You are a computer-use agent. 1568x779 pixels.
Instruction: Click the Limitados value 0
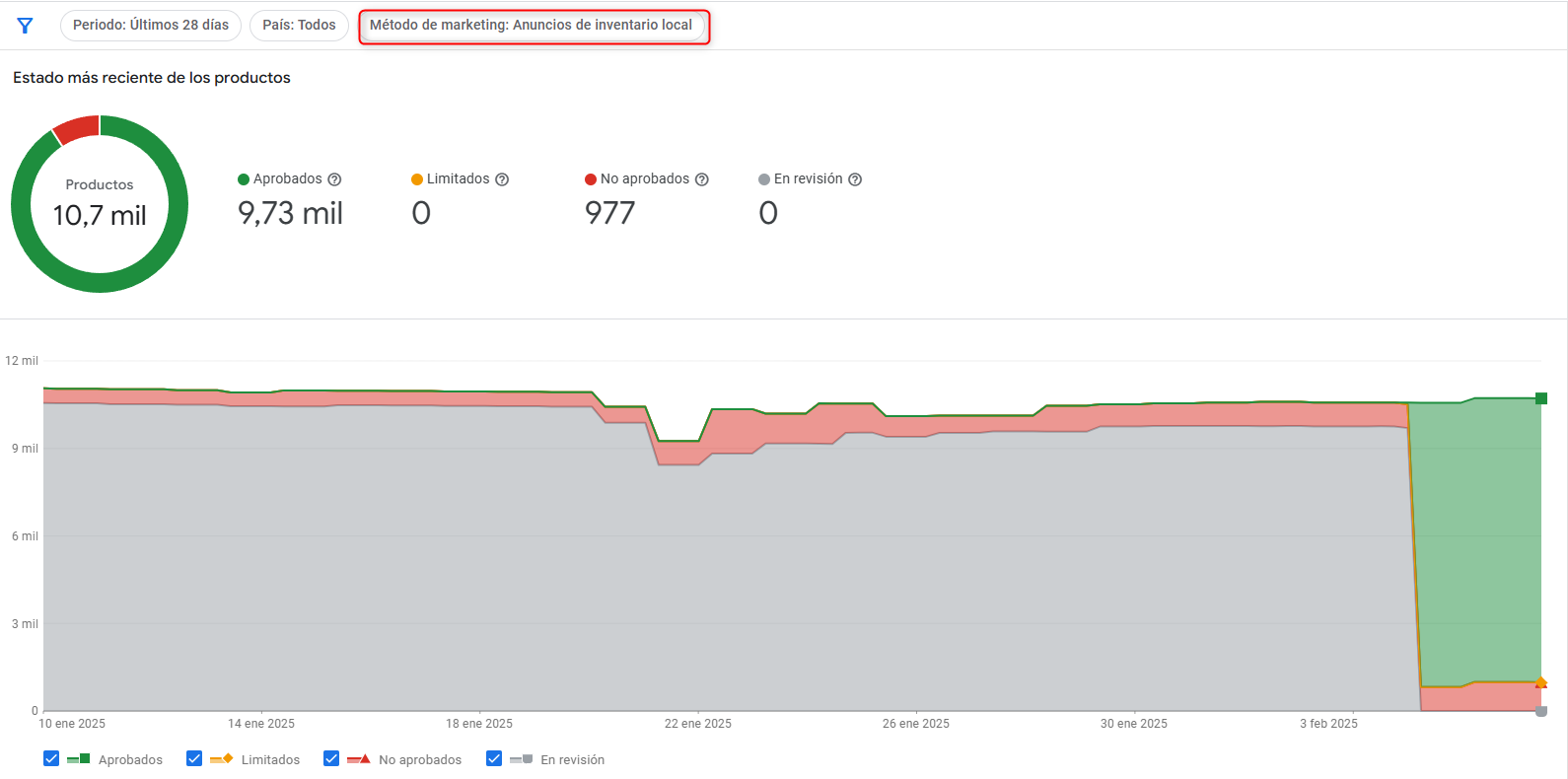pyautogui.click(x=421, y=213)
